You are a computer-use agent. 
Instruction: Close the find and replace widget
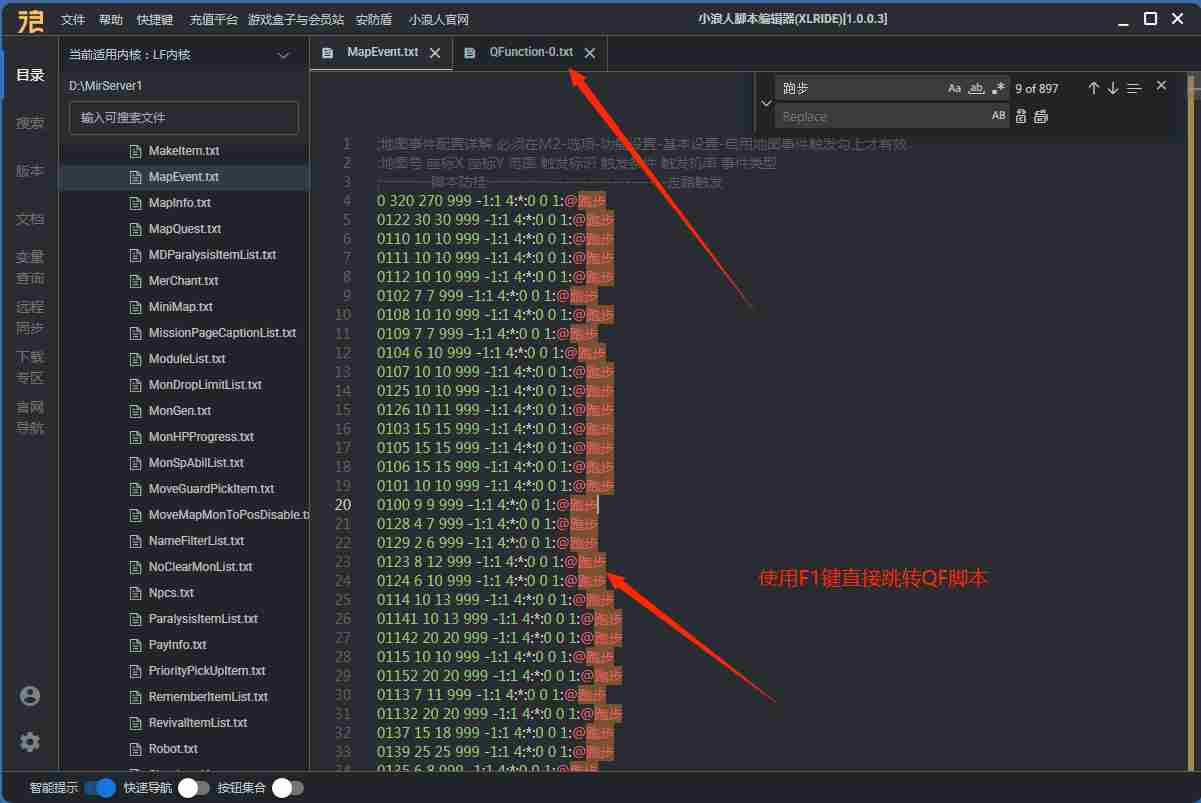tap(1161, 86)
